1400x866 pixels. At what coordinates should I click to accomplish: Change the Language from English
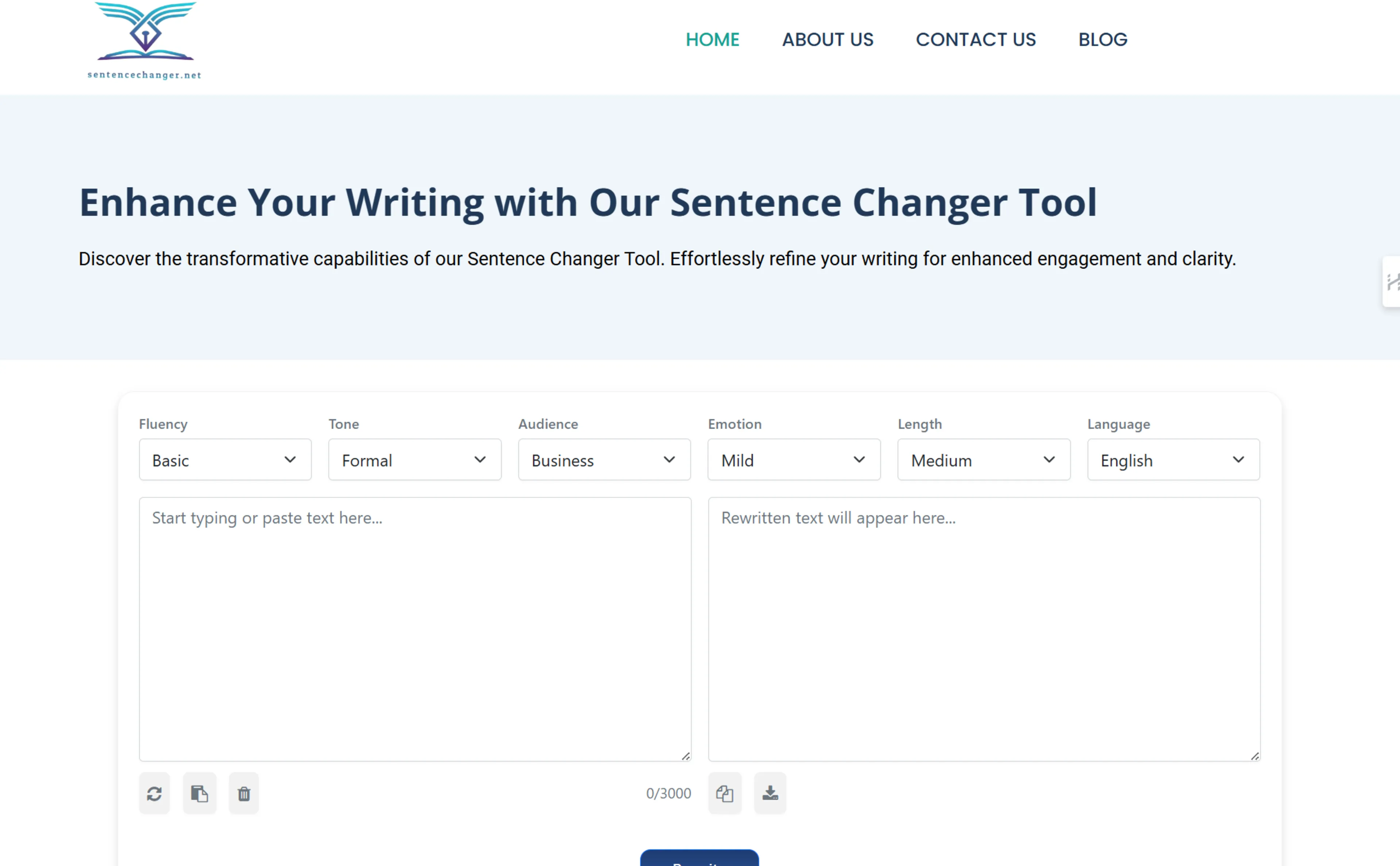click(1173, 459)
